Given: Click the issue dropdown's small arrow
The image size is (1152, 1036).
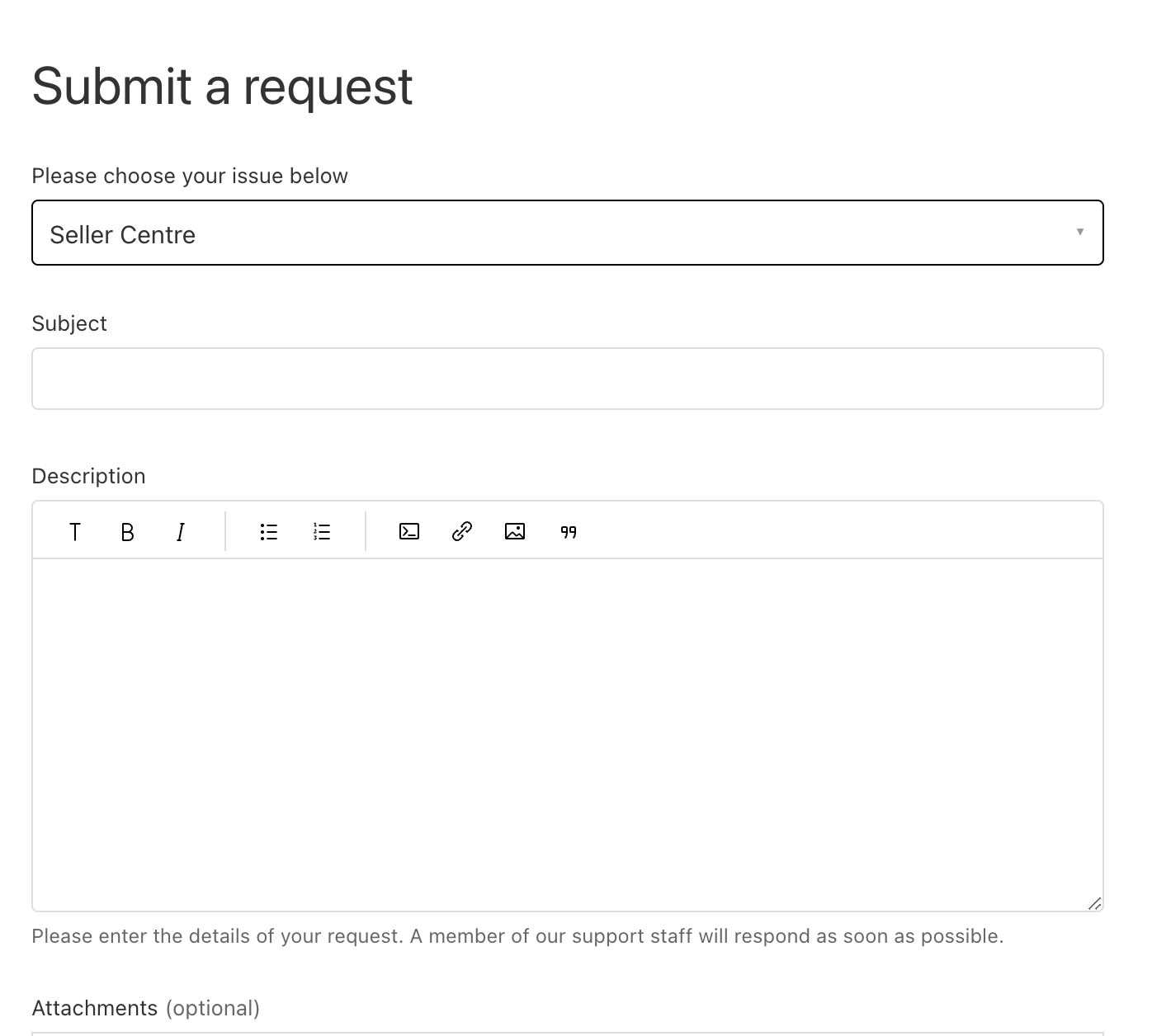Looking at the screenshot, I should coord(1079,232).
